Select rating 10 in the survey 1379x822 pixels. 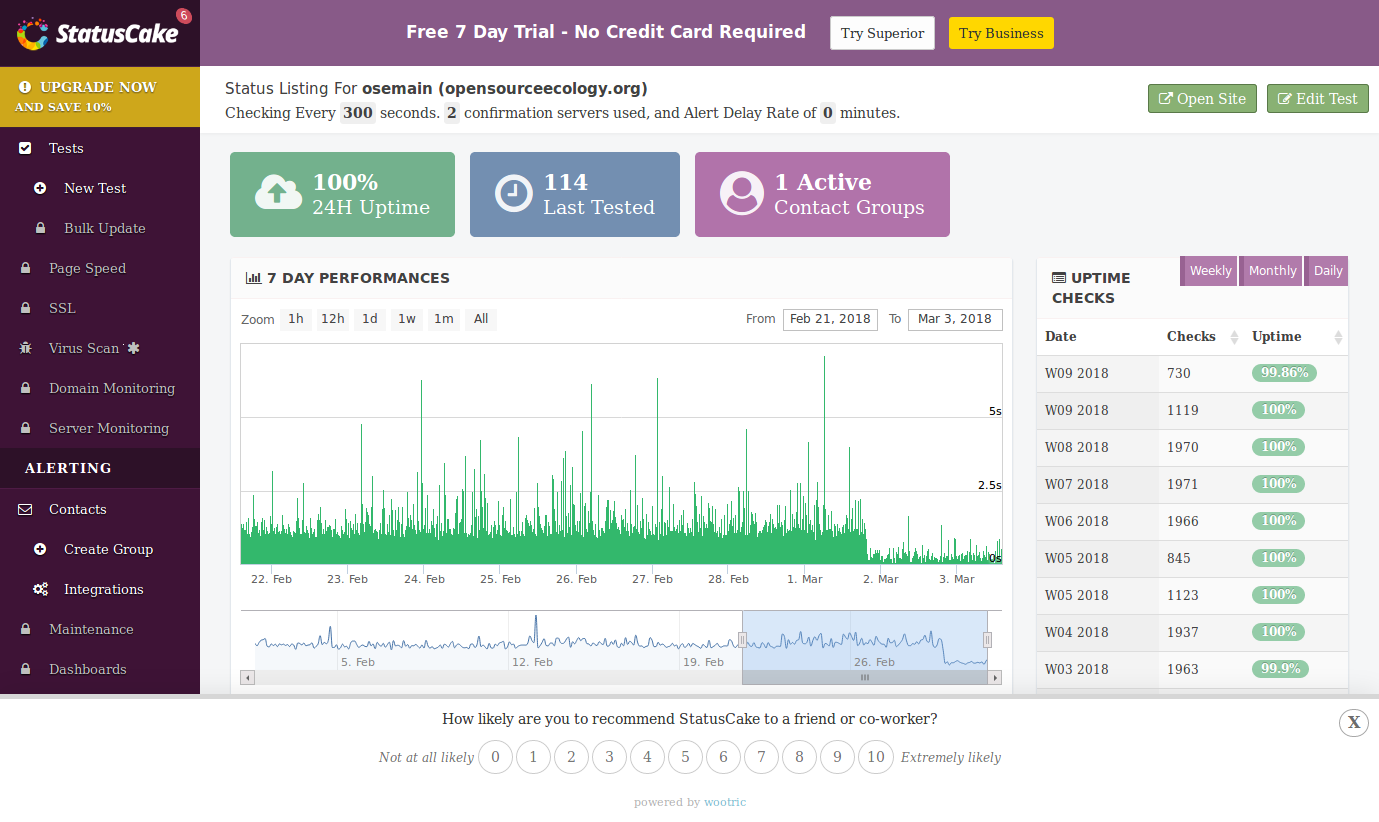click(x=876, y=757)
